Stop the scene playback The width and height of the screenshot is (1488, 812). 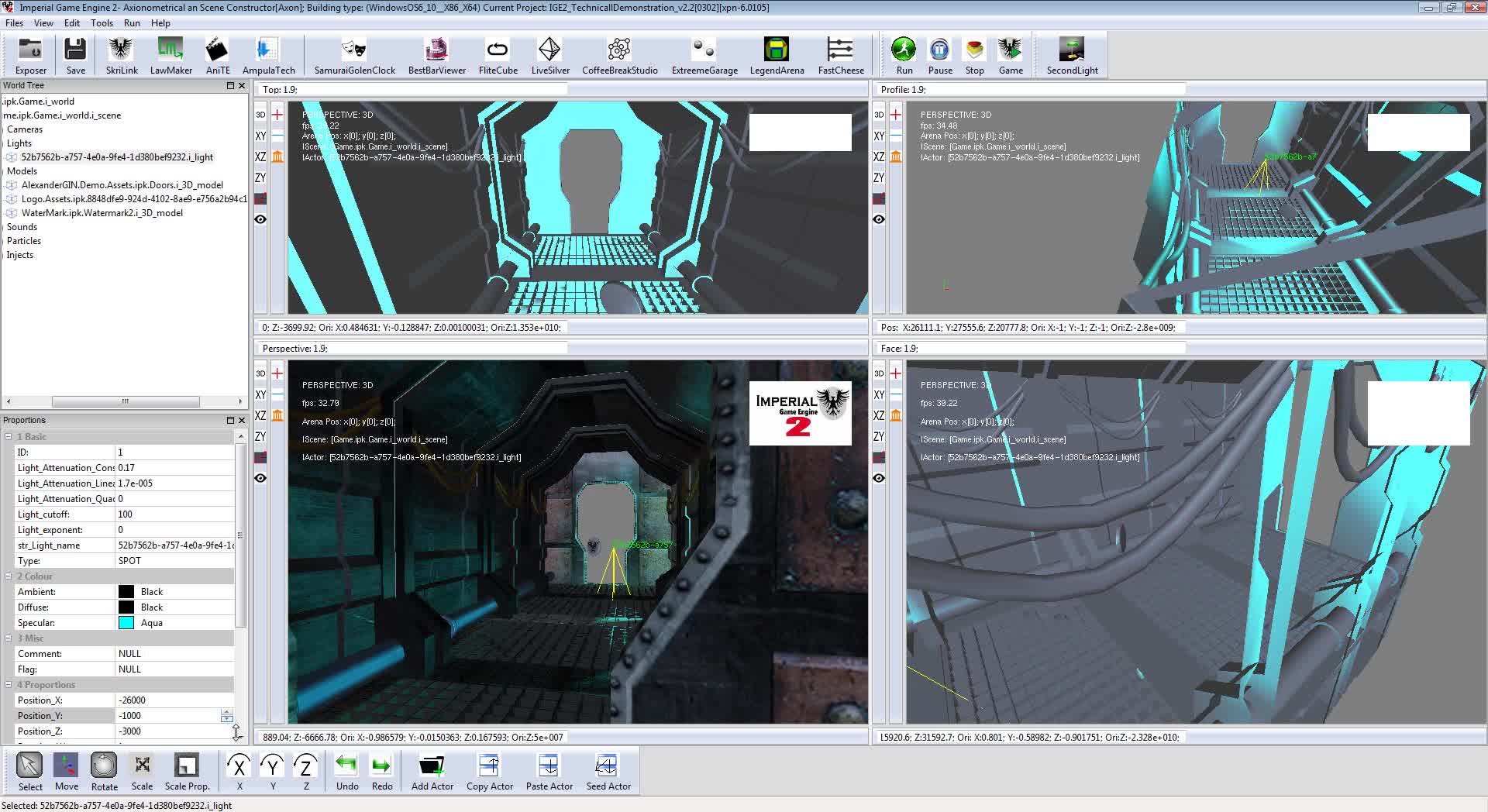coord(974,56)
